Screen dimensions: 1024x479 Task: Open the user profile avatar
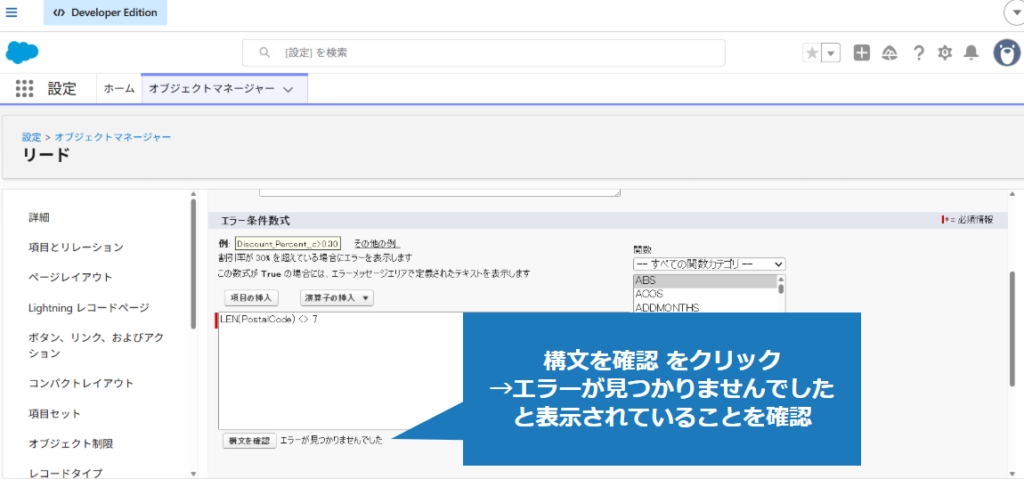[x=1006, y=53]
